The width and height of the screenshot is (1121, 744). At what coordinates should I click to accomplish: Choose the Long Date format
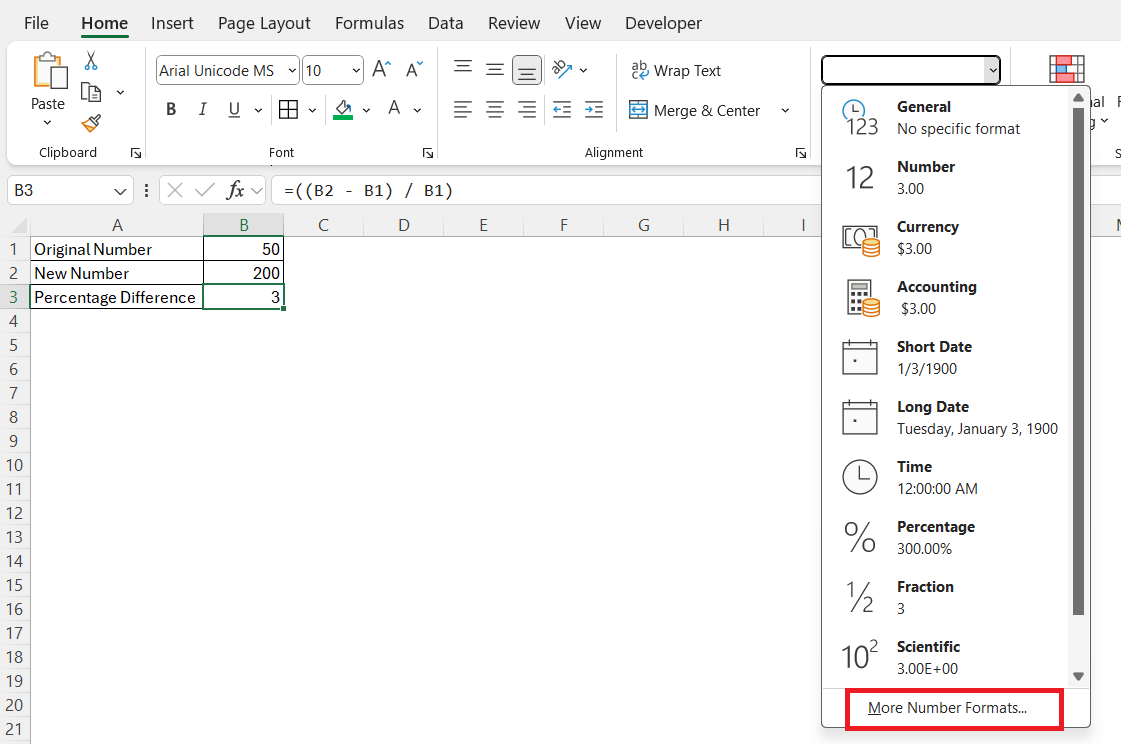tap(946, 417)
